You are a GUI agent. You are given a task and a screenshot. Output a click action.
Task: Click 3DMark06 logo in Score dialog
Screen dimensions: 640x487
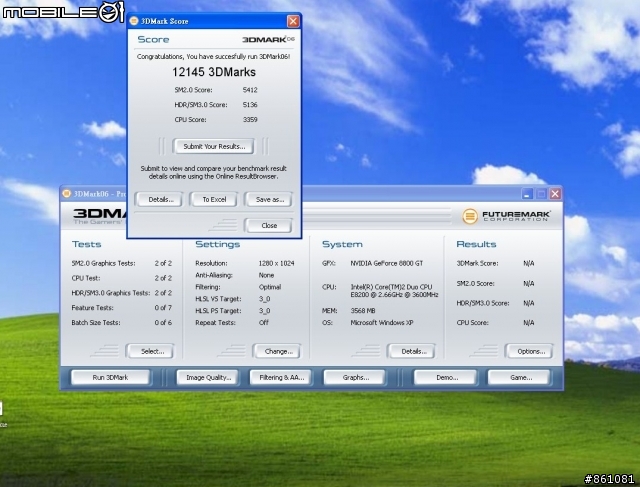[x=268, y=39]
